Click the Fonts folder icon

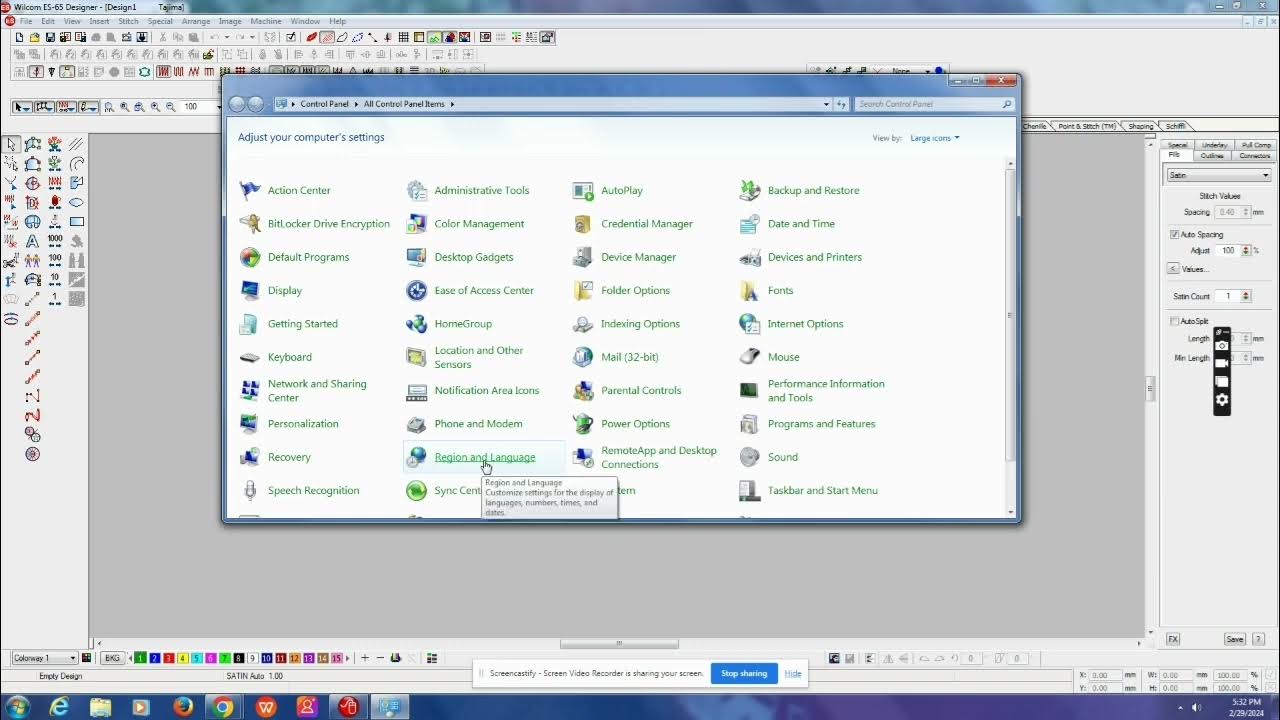click(x=750, y=291)
